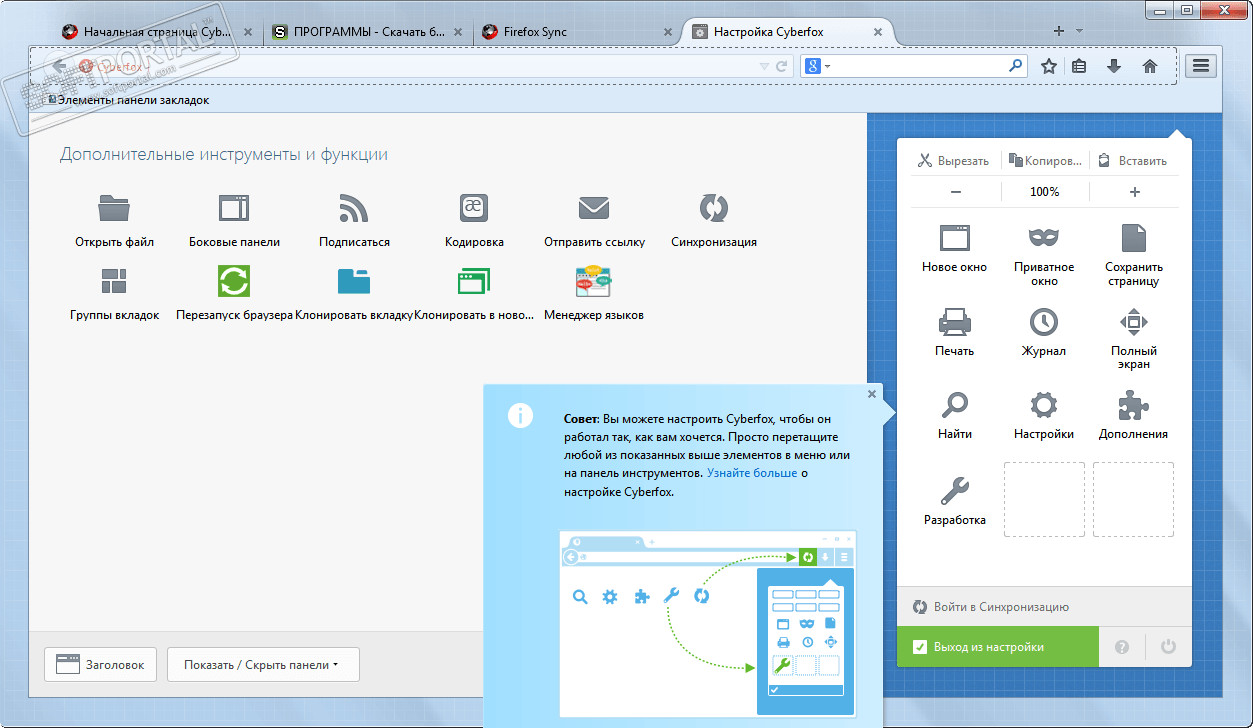
Task: Click the search magnifier in search box
Action: pyautogui.click(x=1016, y=66)
